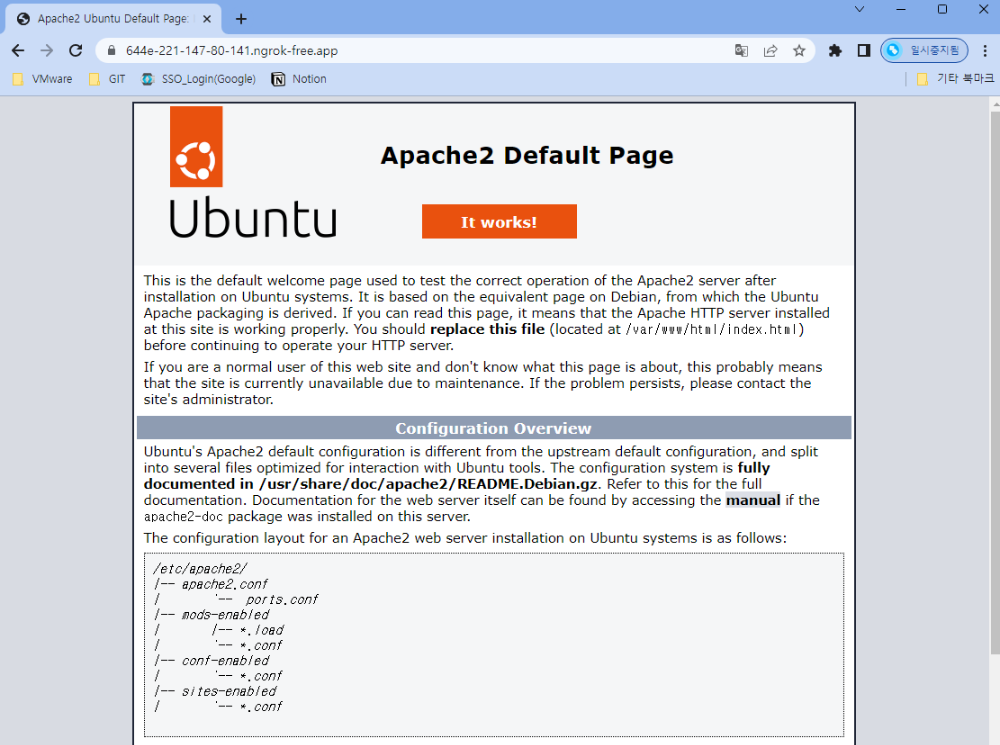Viewport: 1000px width, 745px height.
Task: Click the /etc/apache2/ line in code block
Action: tap(200, 568)
